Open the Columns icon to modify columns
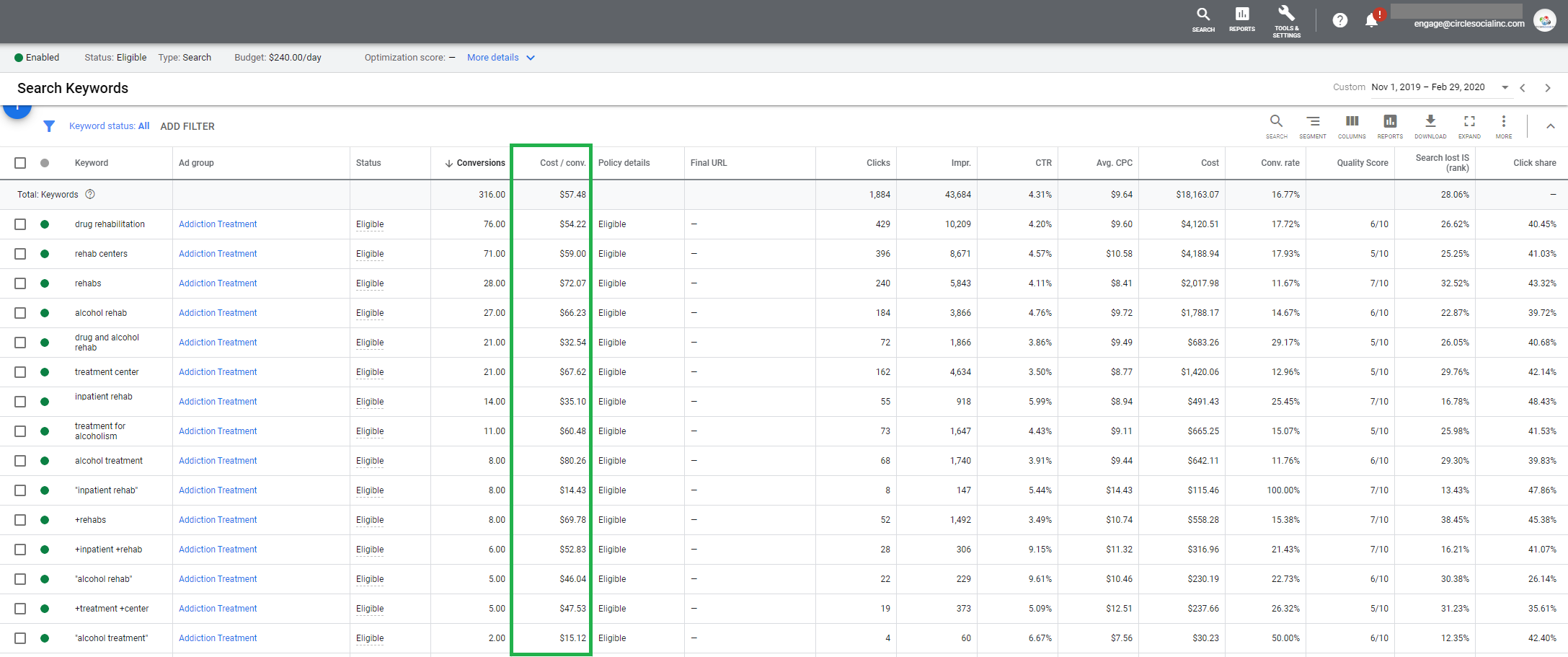This screenshot has width=1568, height=657. click(1352, 125)
